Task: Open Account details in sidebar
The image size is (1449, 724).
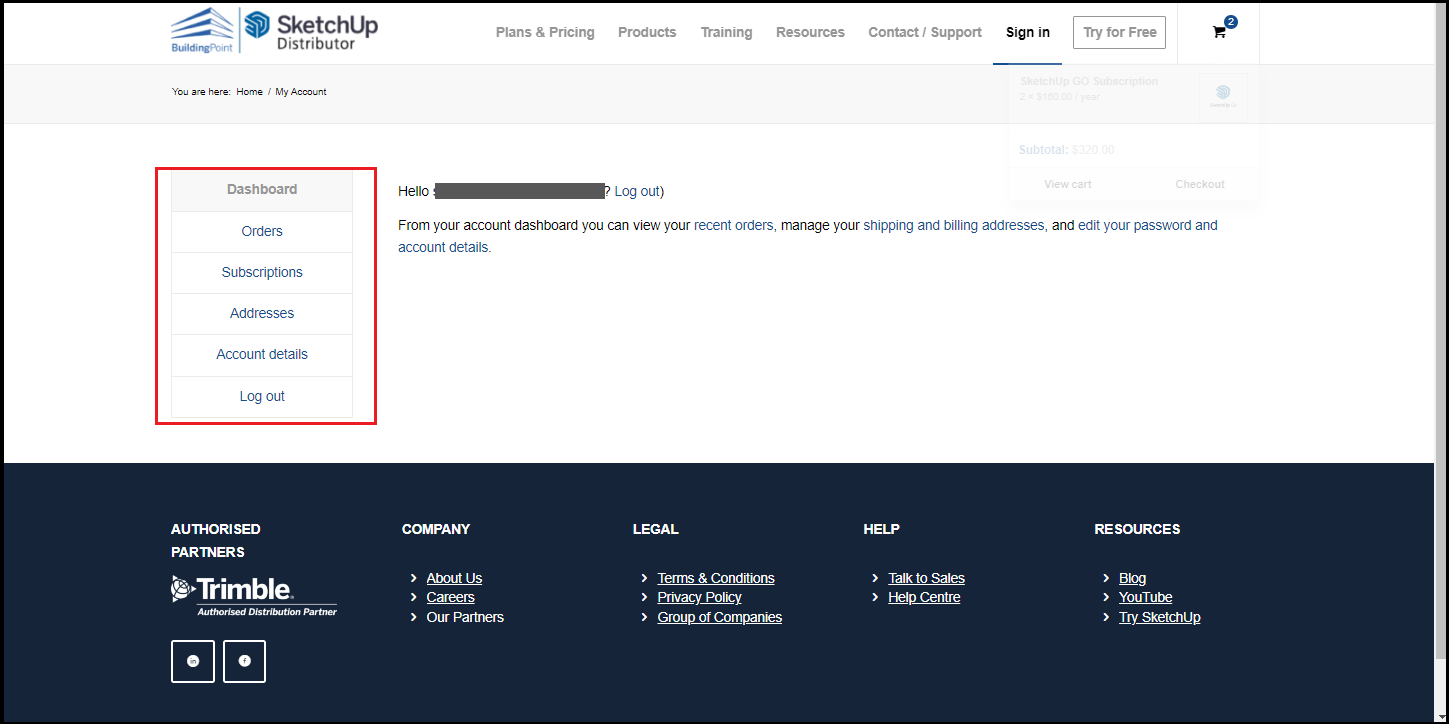Action: [262, 354]
